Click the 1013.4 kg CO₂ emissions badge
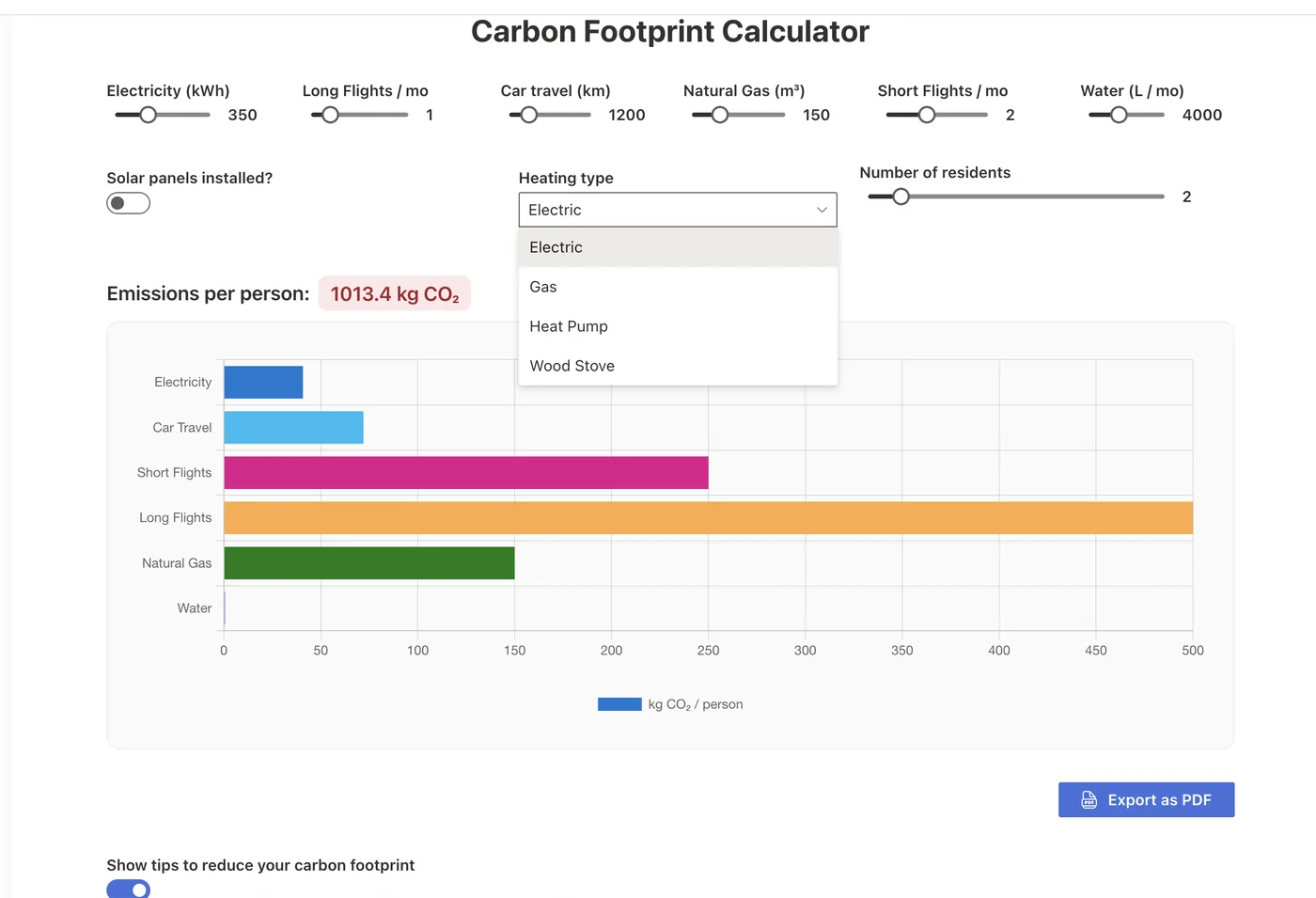The height and width of the screenshot is (898, 1316). tap(395, 293)
